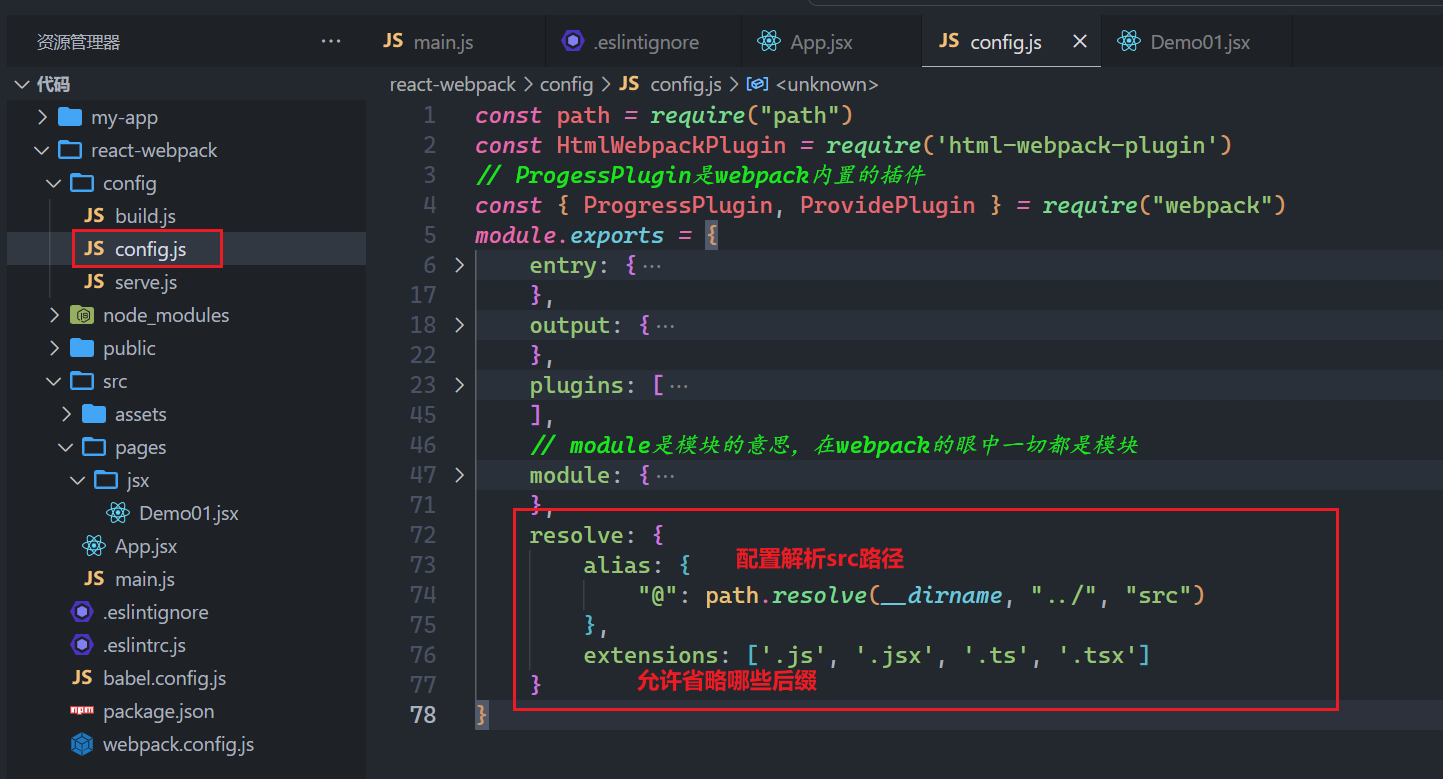Click the react-webpack breadcrumb segment
Image resolution: width=1443 pixels, height=779 pixels.
point(453,85)
